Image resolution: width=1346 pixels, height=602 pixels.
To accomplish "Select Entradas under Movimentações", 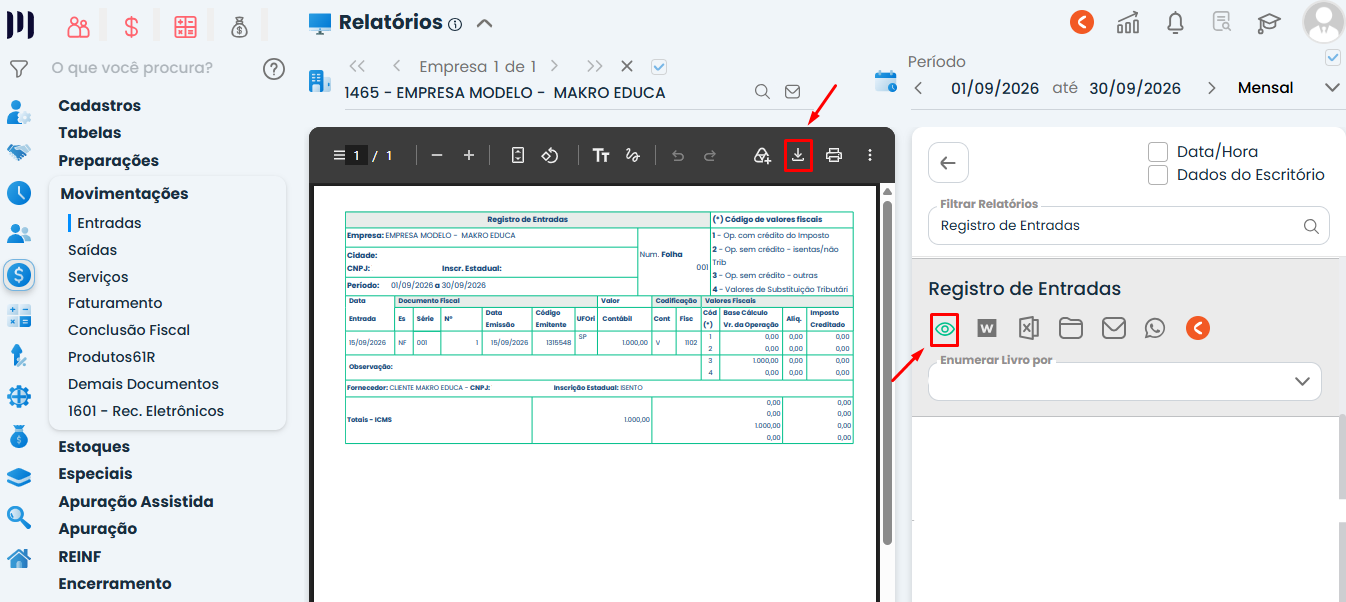I will tap(109, 223).
